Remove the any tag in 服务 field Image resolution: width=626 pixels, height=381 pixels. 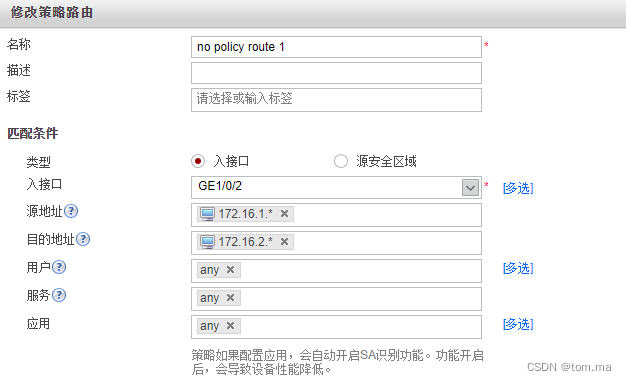(230, 298)
